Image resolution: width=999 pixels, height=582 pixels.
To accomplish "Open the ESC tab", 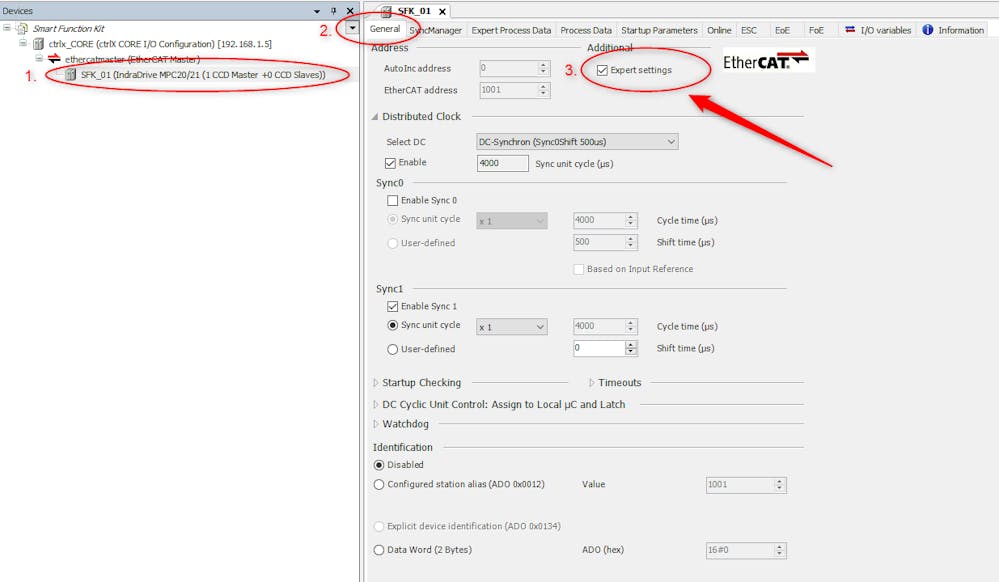I will (x=749, y=30).
